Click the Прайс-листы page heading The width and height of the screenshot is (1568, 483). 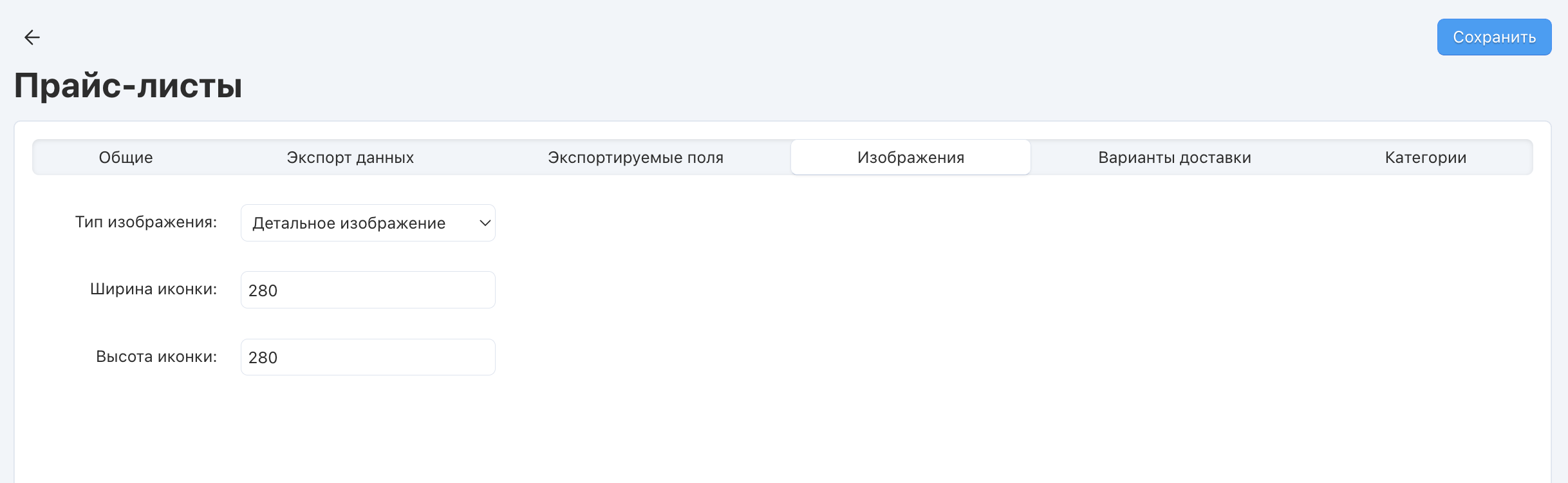click(x=128, y=85)
